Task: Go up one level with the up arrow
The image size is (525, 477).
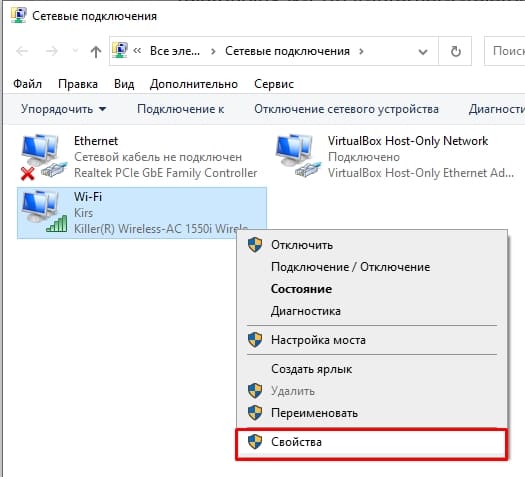Action: pyautogui.click(x=96, y=52)
